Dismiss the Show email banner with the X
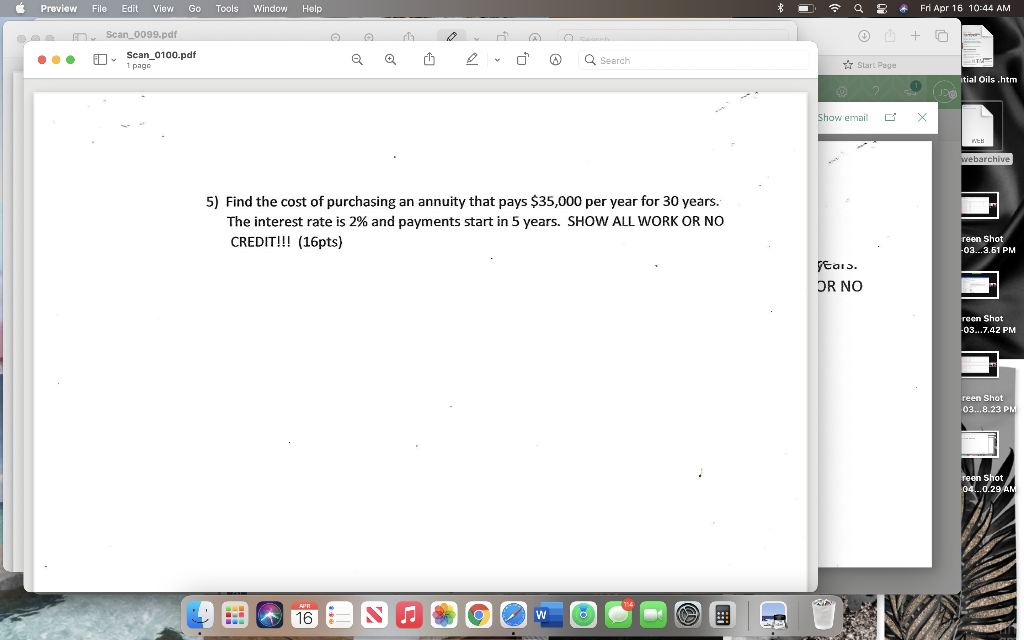Image resolution: width=1024 pixels, height=640 pixels. (x=922, y=117)
